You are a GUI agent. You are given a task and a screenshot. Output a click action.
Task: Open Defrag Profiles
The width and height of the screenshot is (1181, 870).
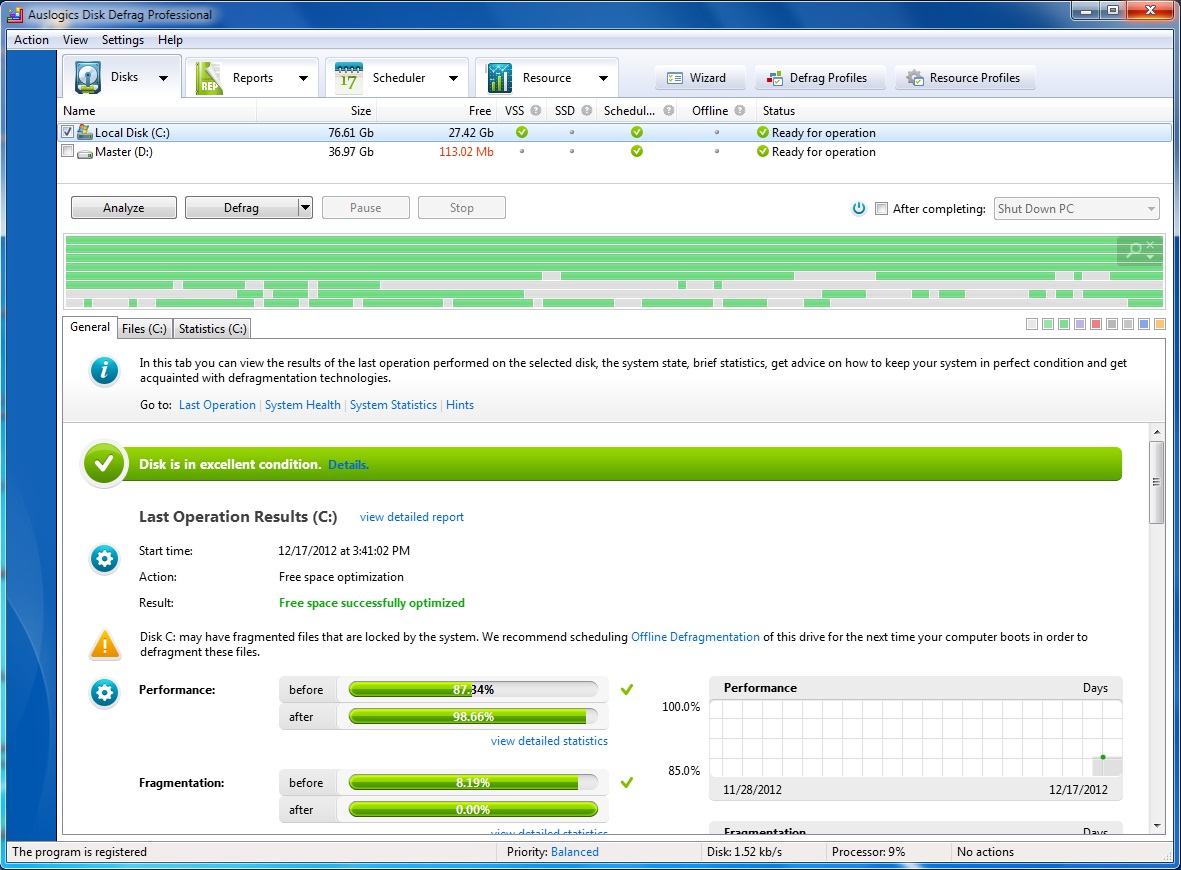pos(818,78)
